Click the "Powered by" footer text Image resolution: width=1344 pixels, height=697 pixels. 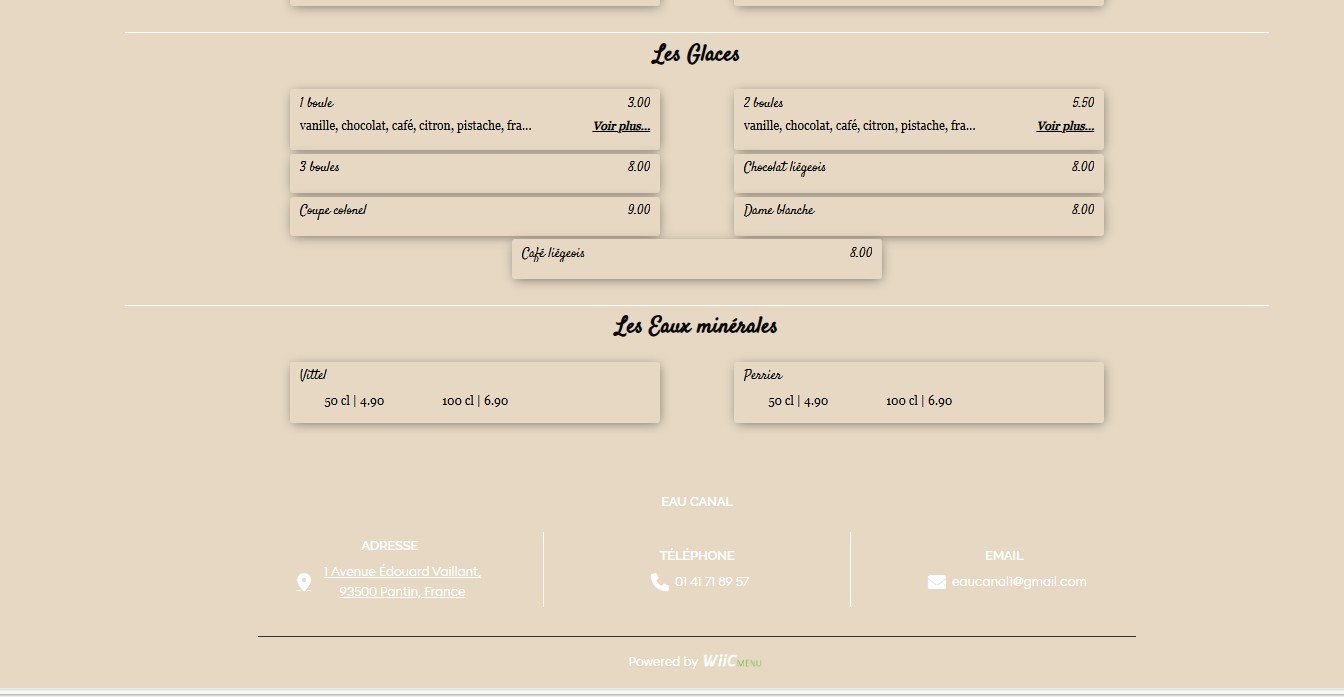[663, 662]
